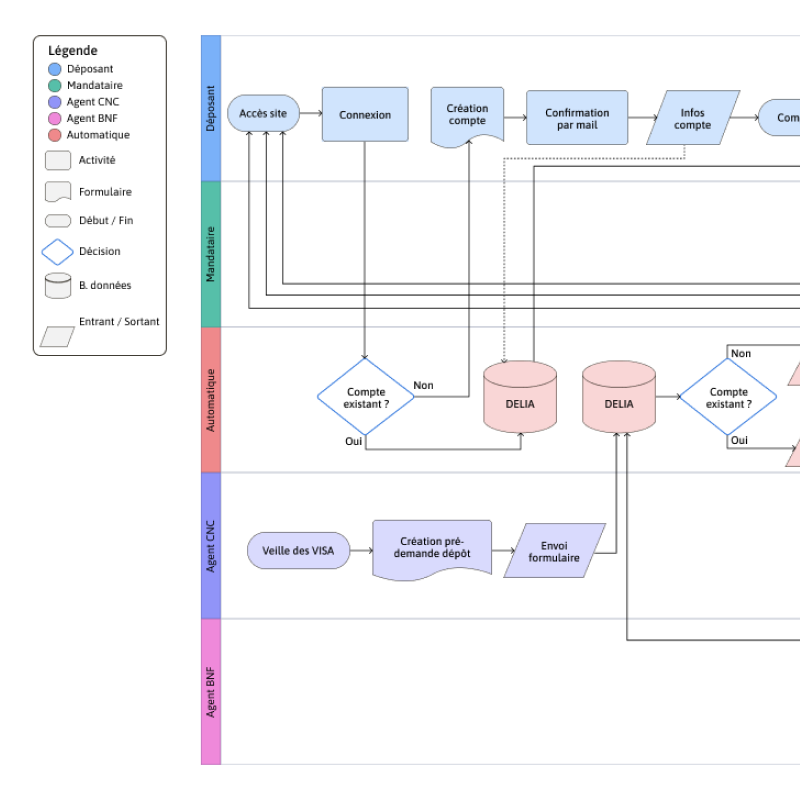Click the 'Connexion' activity box
The width and height of the screenshot is (800, 800).
(x=365, y=114)
